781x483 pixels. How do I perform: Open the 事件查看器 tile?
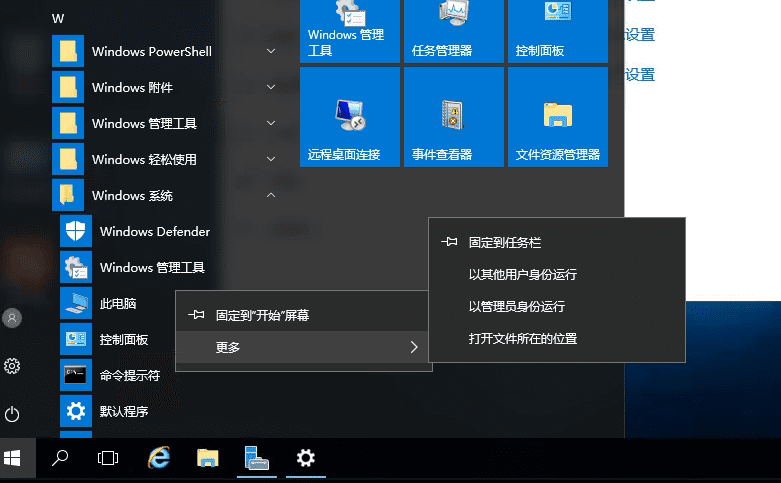click(x=454, y=117)
